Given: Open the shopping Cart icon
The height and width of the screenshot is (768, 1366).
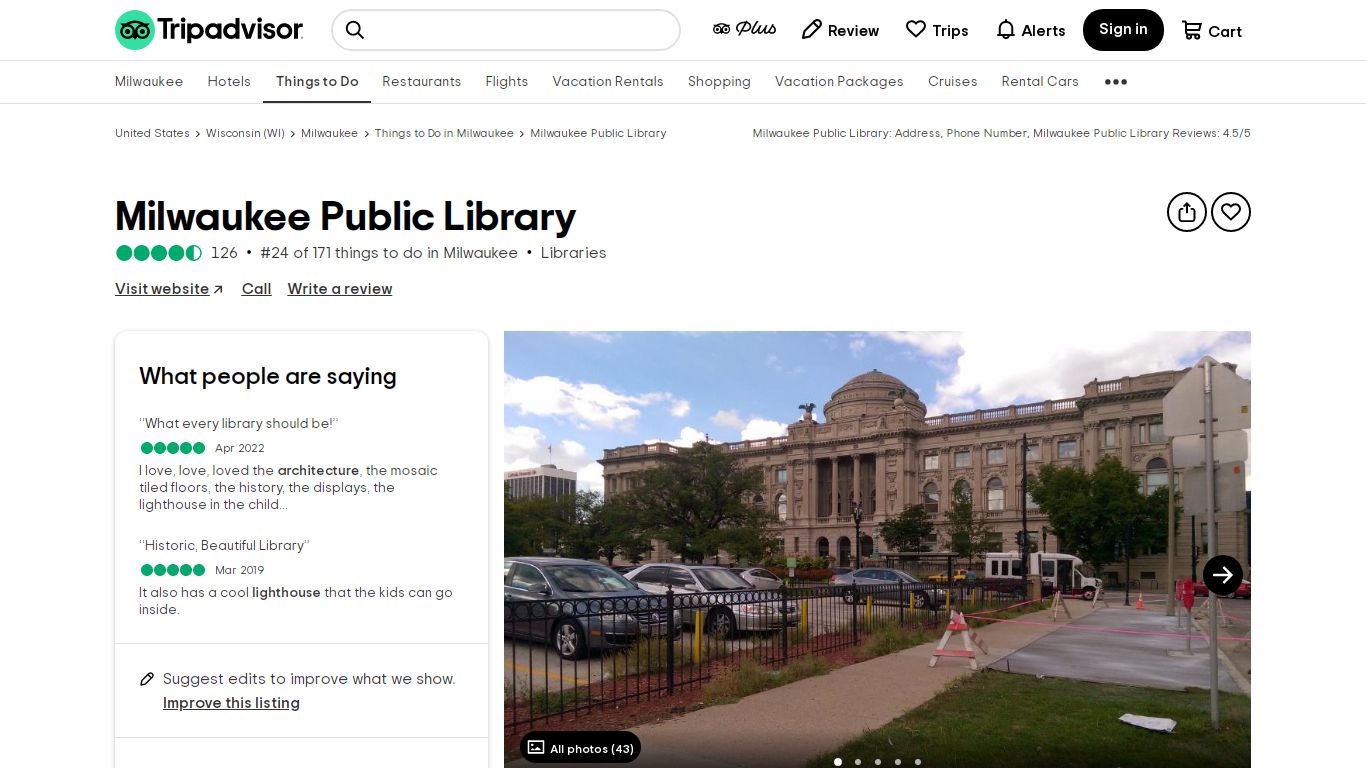Looking at the screenshot, I should pos(1192,30).
